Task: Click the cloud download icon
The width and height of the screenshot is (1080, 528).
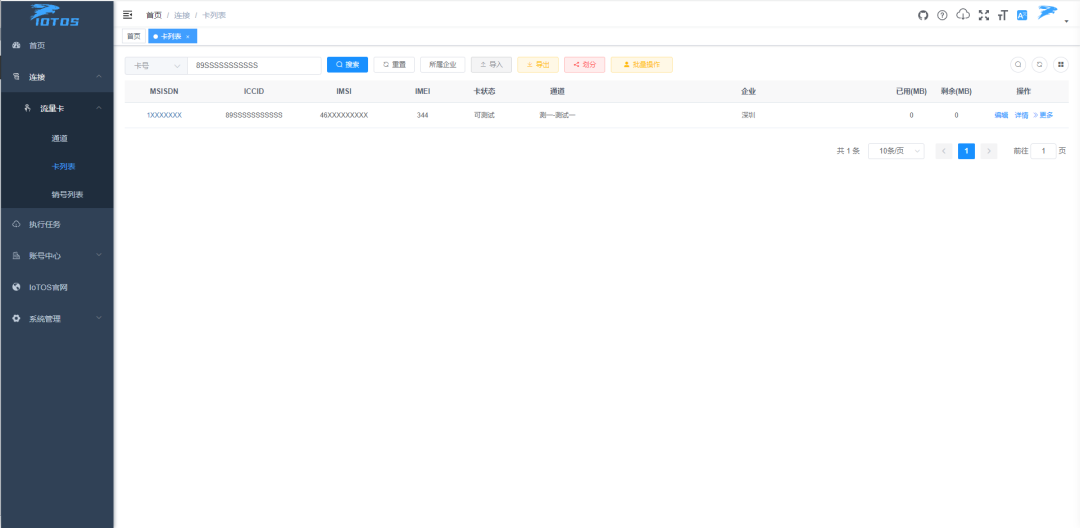Action: [963, 15]
